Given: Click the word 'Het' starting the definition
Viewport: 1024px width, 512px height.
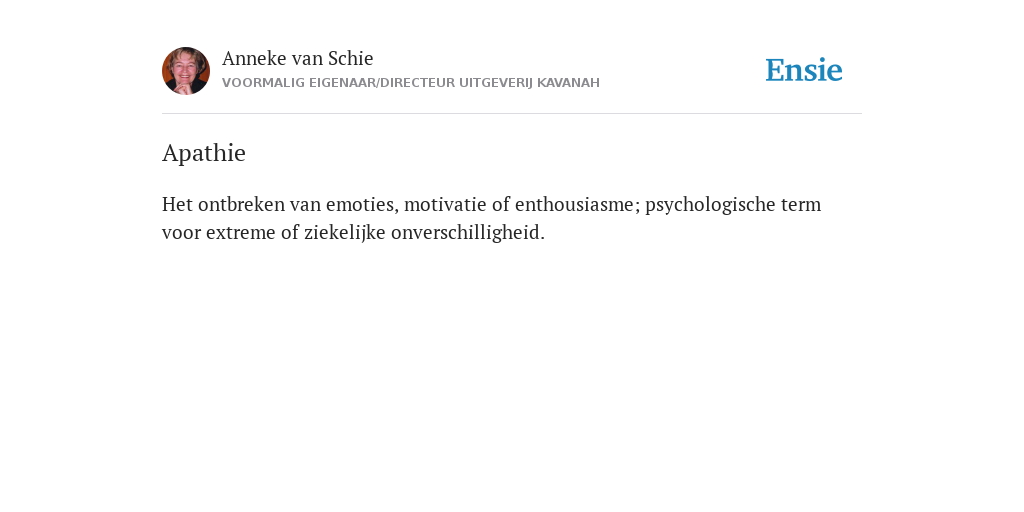Looking at the screenshot, I should [178, 204].
